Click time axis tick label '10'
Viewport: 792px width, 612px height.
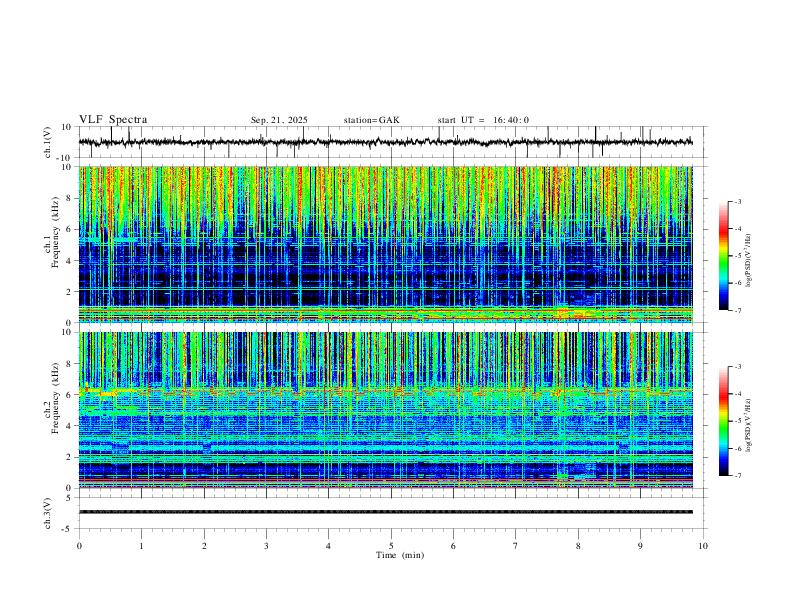click(703, 546)
